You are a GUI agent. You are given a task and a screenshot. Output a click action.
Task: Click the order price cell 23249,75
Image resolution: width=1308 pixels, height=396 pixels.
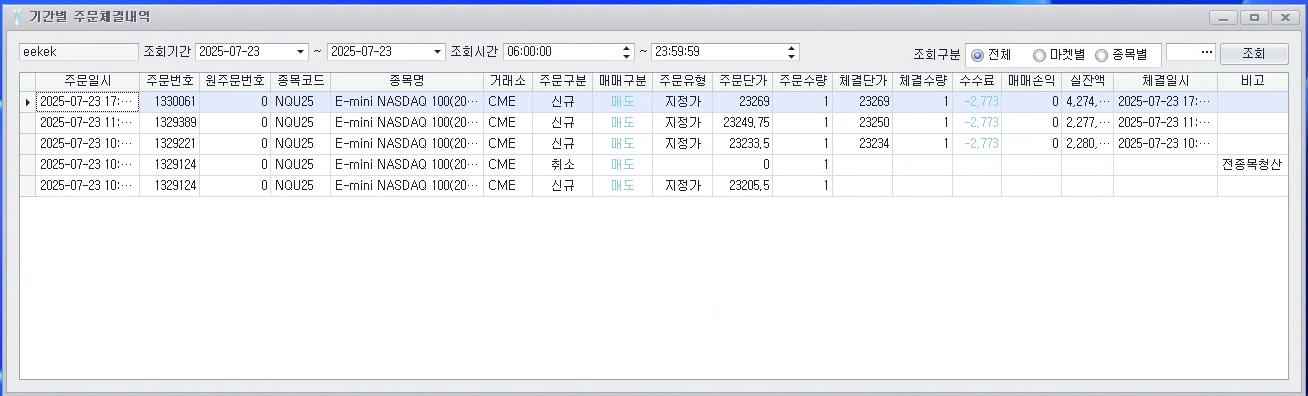point(742,123)
